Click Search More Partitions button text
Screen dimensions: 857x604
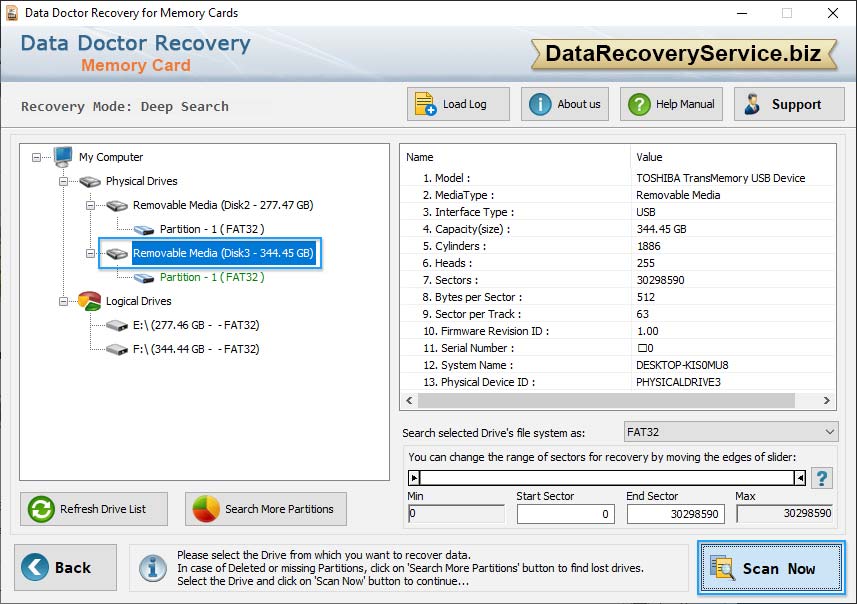pos(279,509)
